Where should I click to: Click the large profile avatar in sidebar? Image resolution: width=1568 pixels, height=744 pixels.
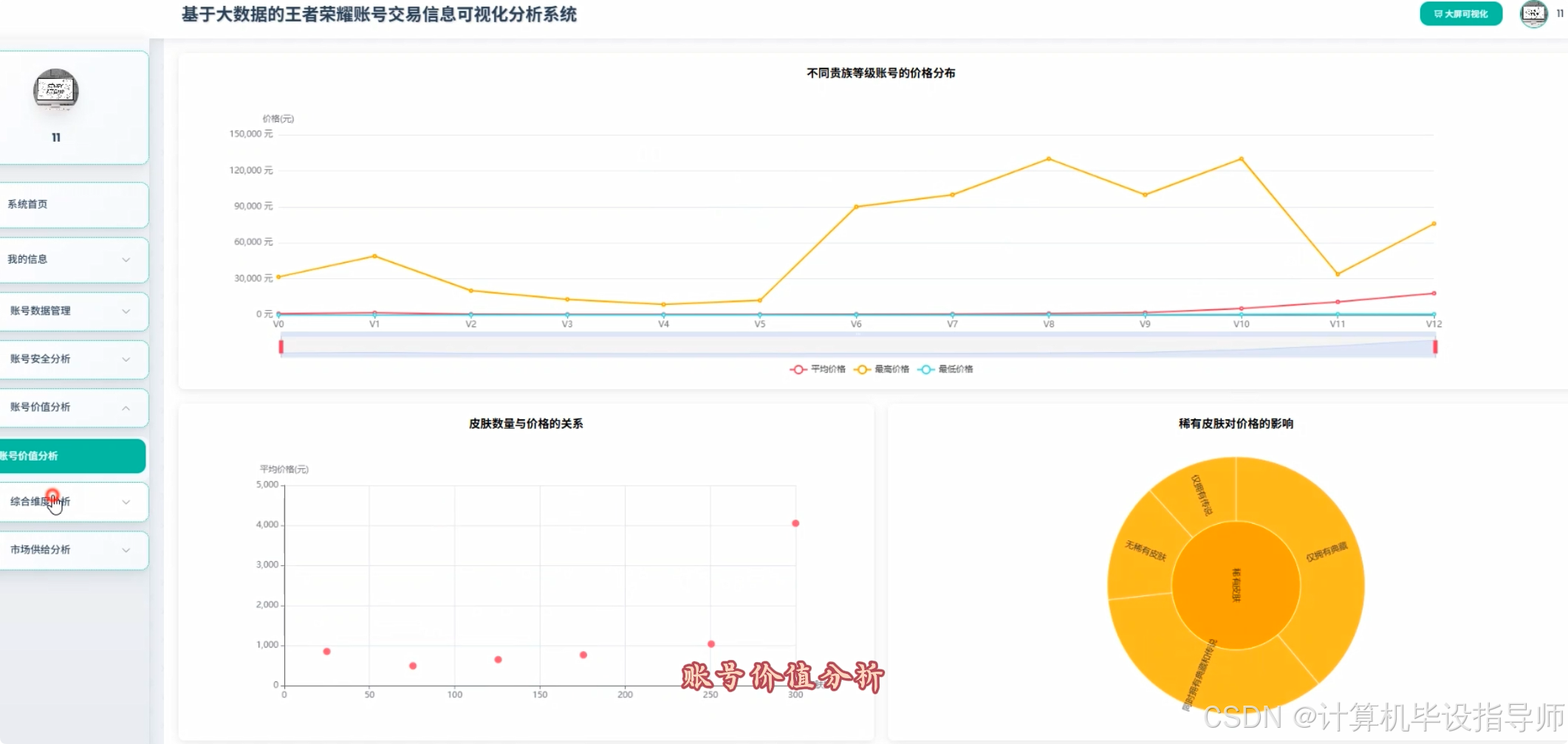point(56,90)
